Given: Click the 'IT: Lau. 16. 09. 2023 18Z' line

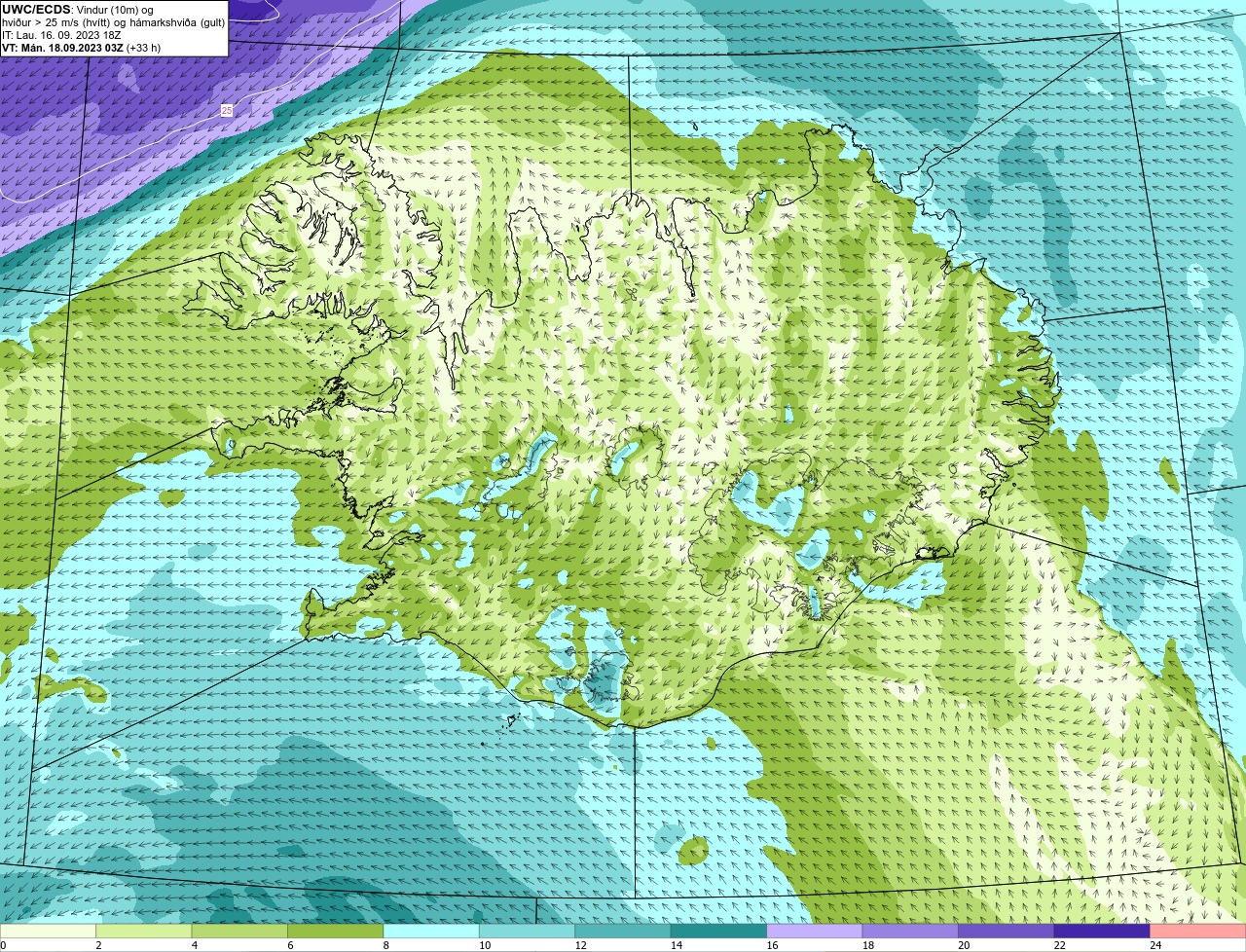Looking at the screenshot, I should pos(61,35).
